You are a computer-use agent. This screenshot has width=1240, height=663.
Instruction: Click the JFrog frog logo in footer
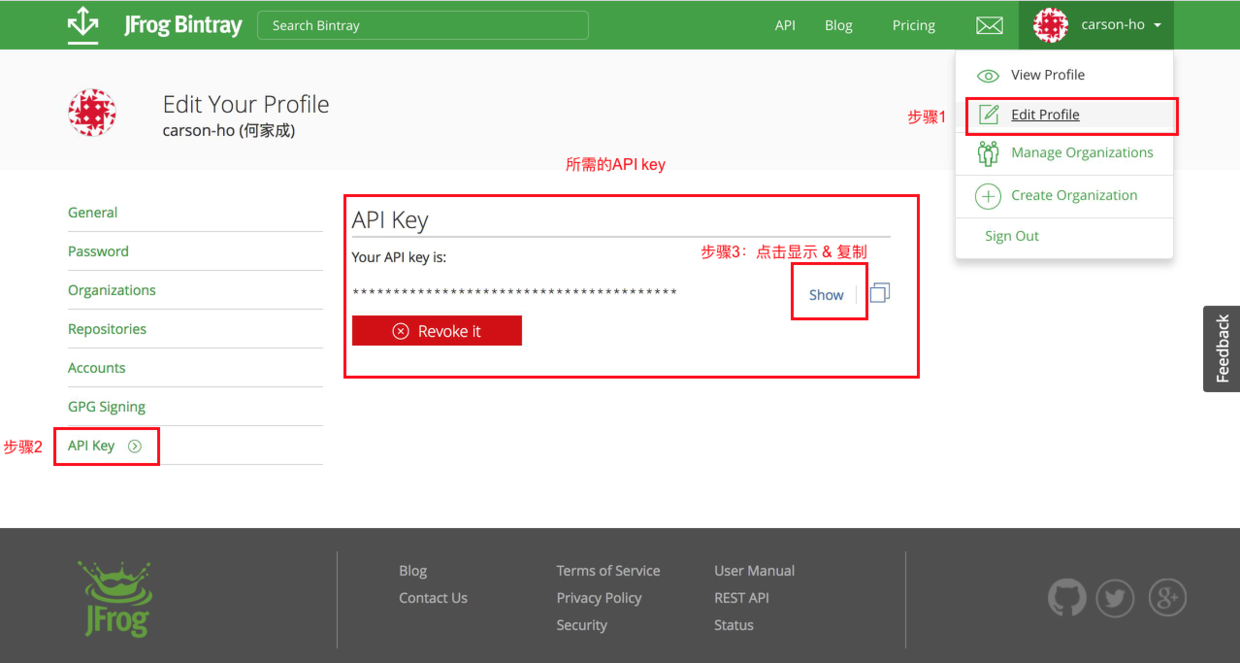115,598
